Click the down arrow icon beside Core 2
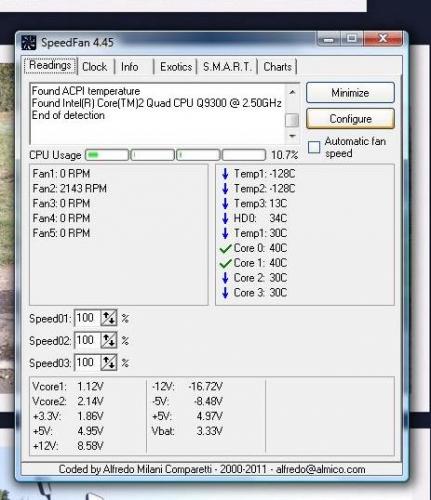431x500 pixels. [x=225, y=278]
